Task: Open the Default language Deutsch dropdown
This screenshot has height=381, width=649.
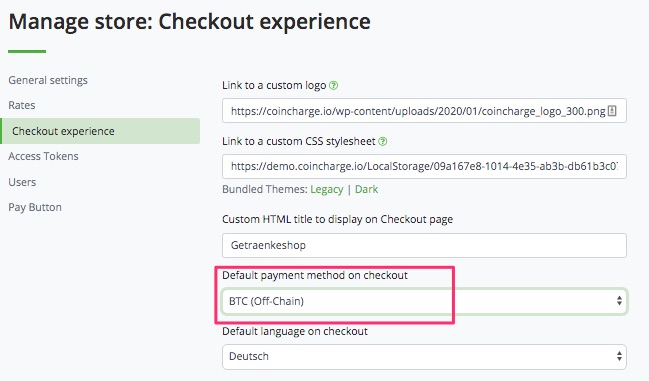Action: (x=424, y=357)
